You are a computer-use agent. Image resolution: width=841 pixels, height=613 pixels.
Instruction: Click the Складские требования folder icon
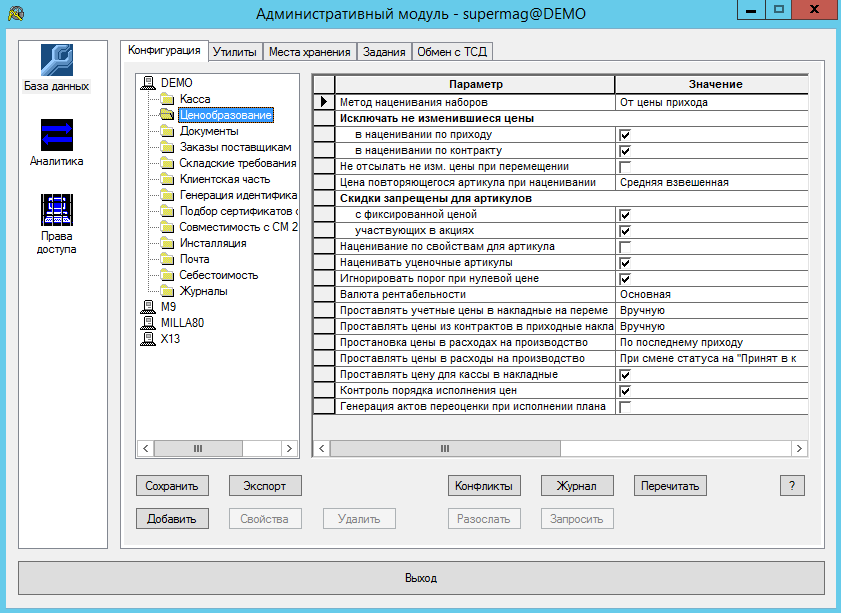coord(167,163)
